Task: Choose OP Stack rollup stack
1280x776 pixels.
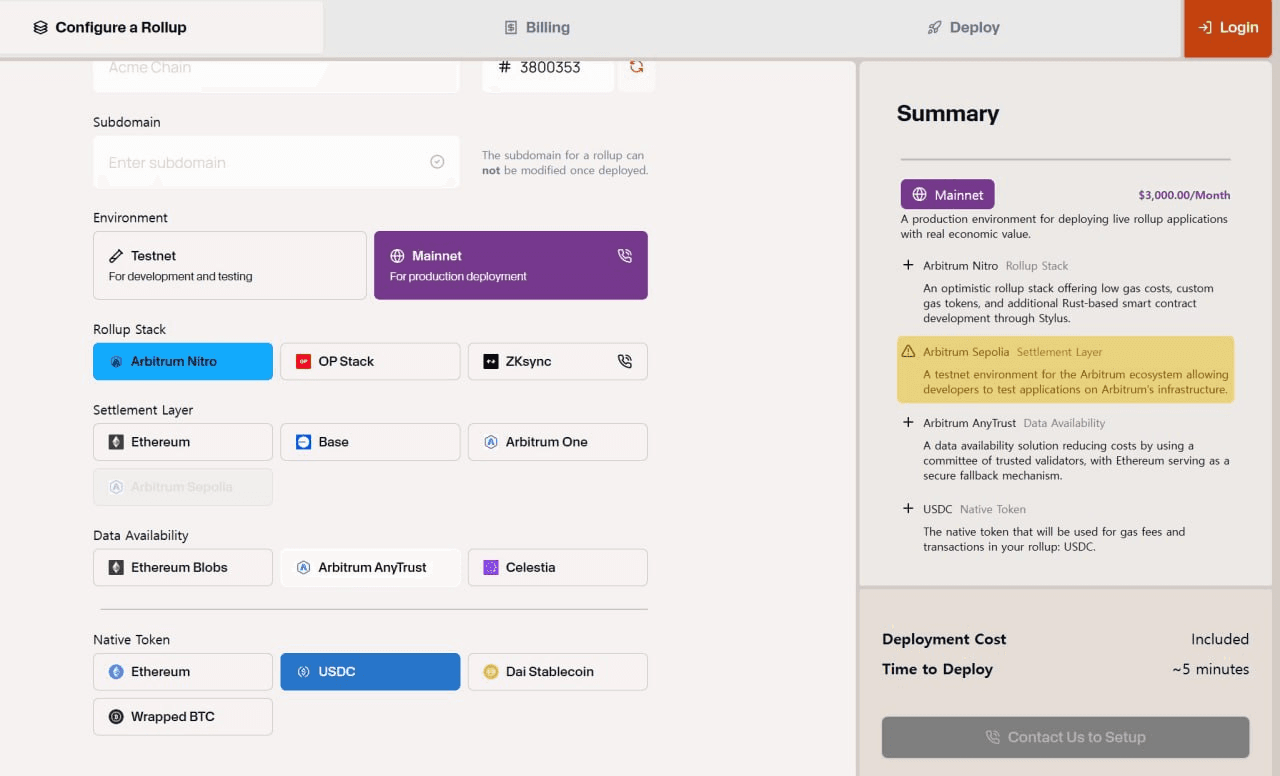Action: point(370,361)
